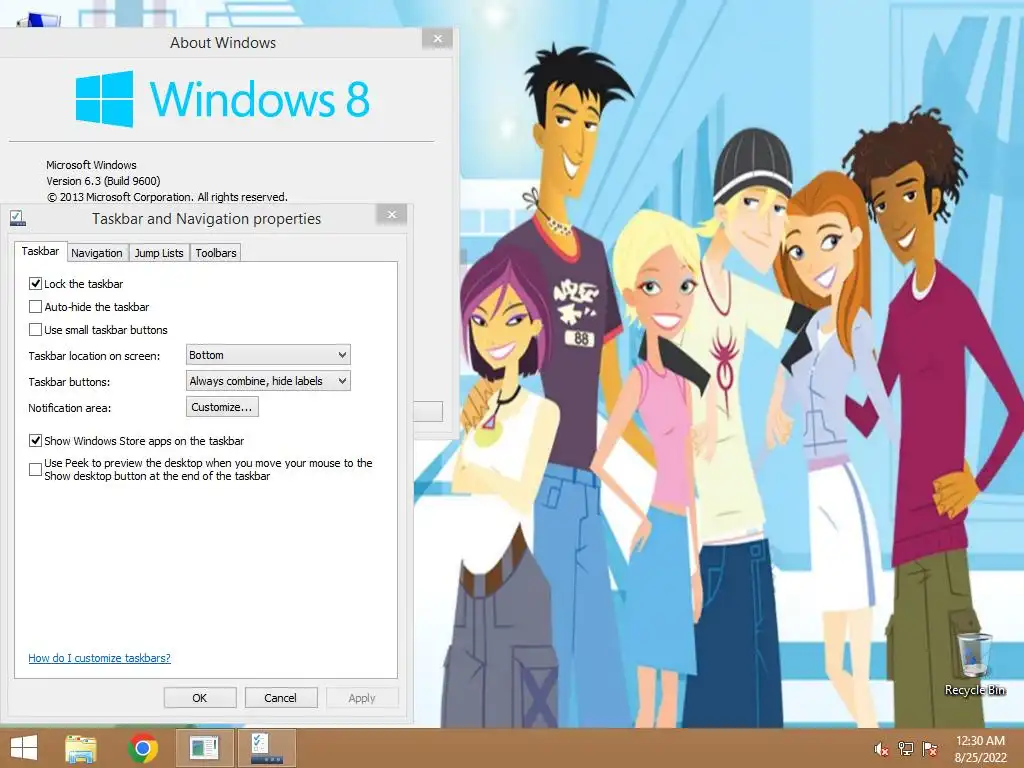Click the 2013 Microsoft Corporation copyright text
Viewport: 1024px width, 768px height.
[167, 197]
